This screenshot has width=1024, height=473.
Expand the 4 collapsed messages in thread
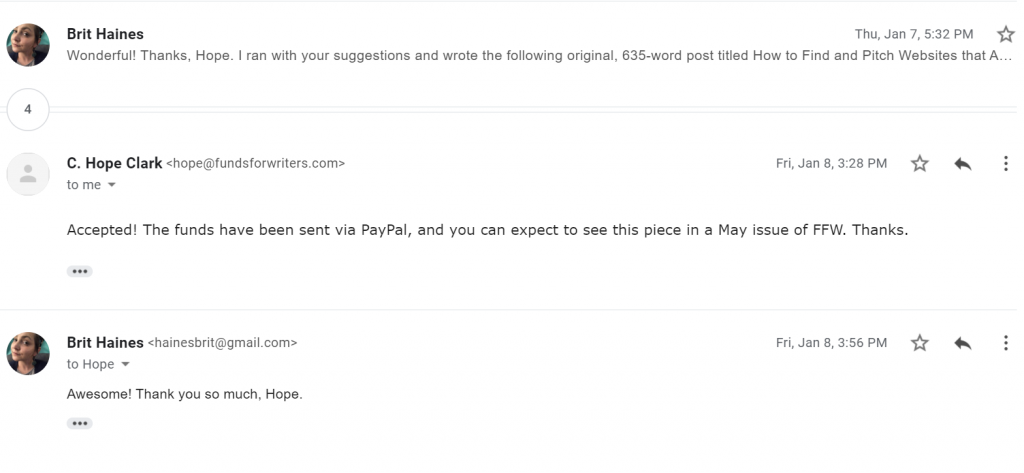[x=28, y=110]
